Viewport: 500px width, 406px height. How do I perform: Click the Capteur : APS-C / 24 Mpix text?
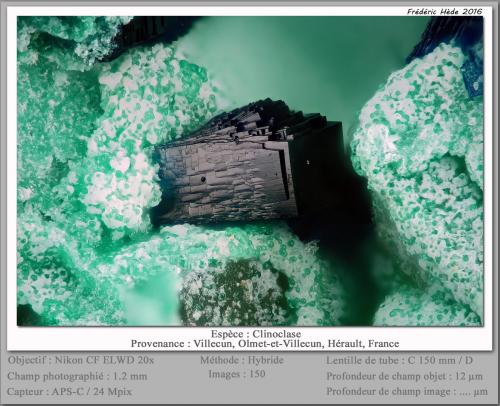pos(69,391)
